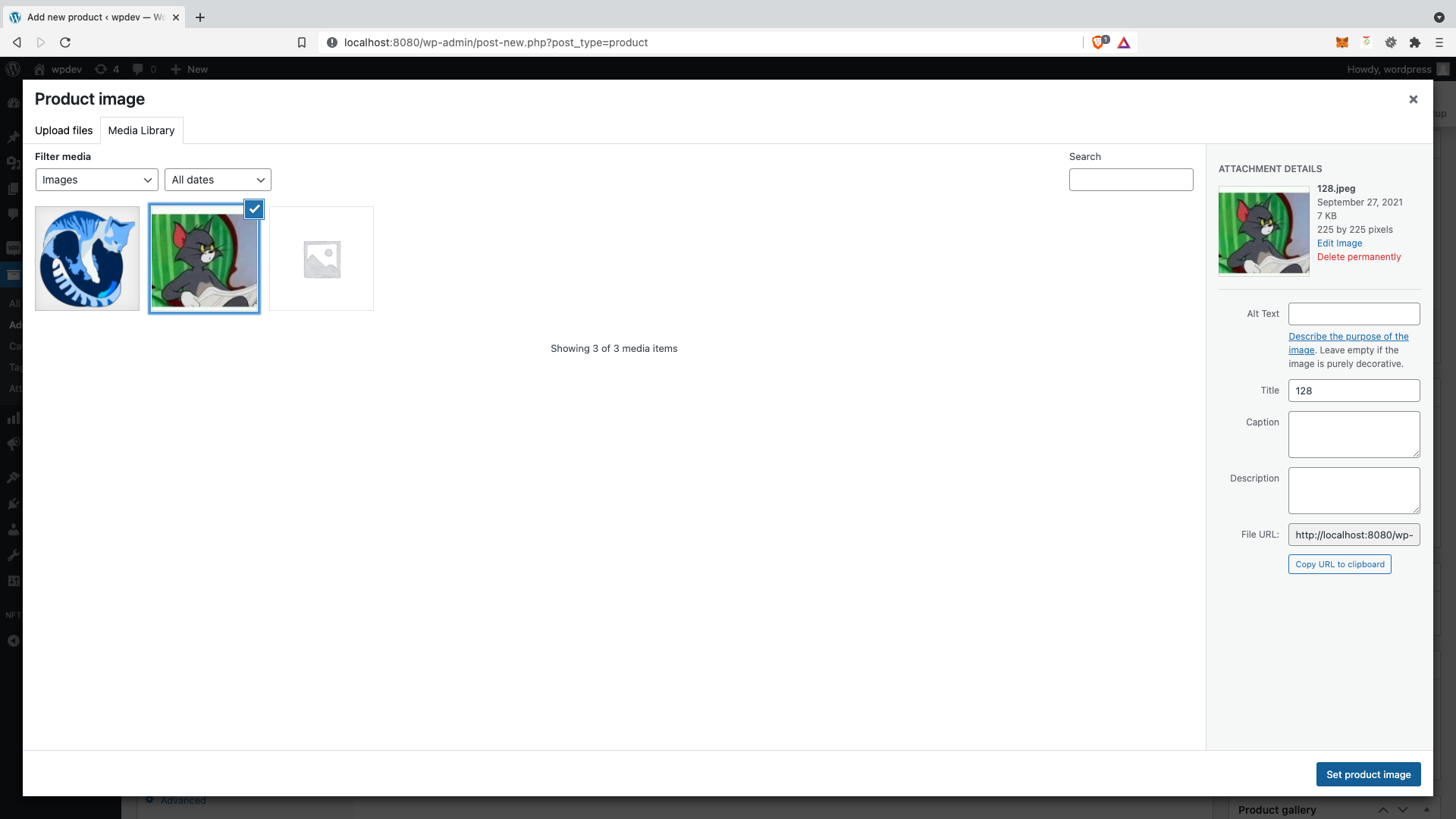Collapse the Product gallery panel arrow
The width and height of the screenshot is (1456, 819).
click(1426, 810)
